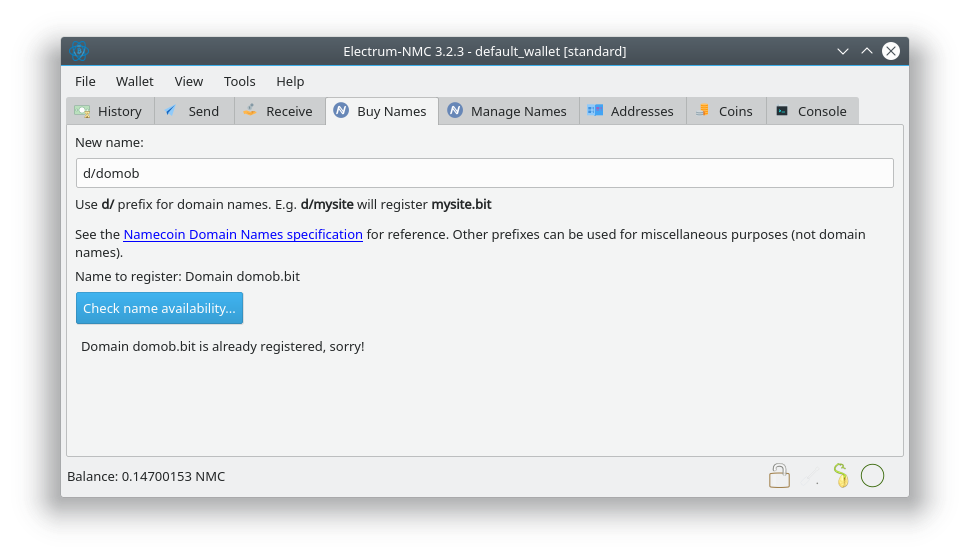
Task: Open the Tools menu
Action: tap(239, 81)
